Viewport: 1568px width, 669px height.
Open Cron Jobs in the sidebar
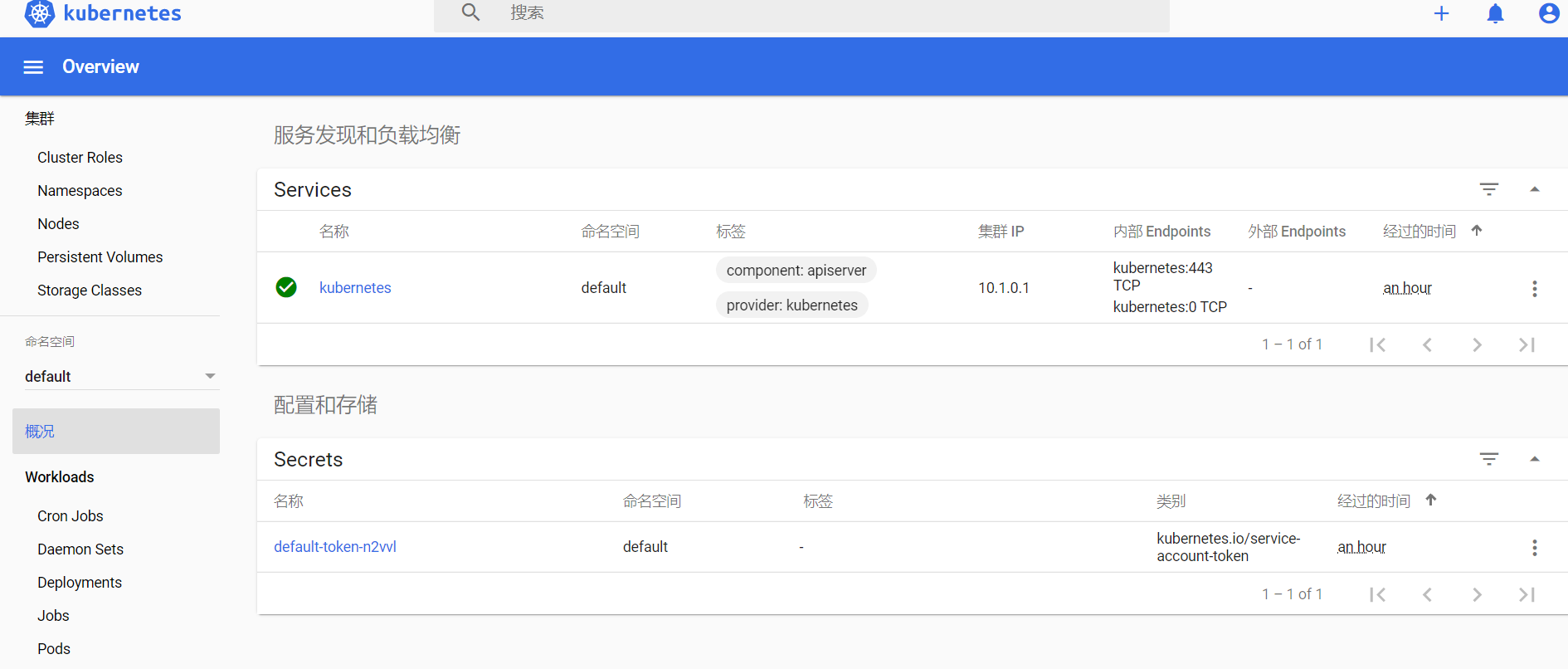[71, 516]
